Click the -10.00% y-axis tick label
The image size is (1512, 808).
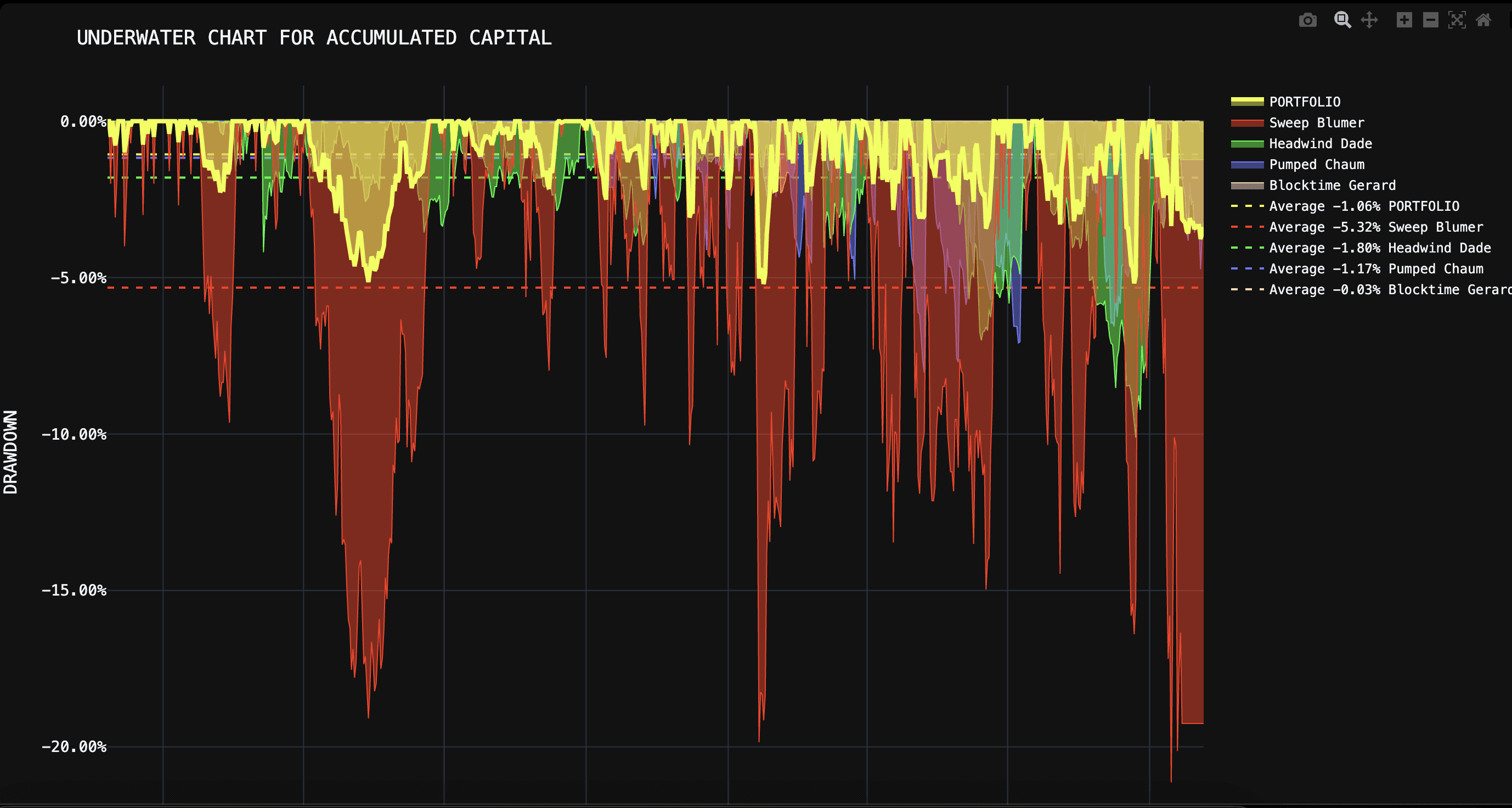pos(74,435)
